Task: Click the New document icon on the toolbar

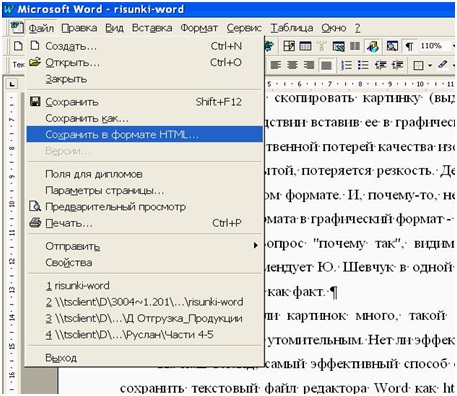Action: [18, 46]
